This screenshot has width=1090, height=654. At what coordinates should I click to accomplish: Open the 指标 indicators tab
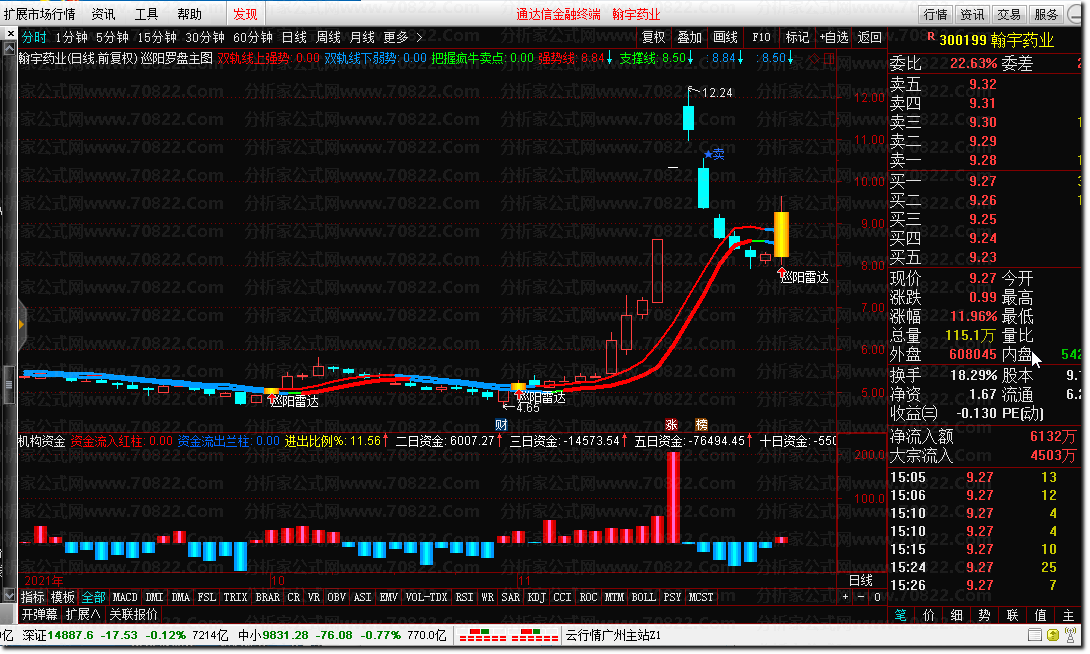tap(33, 597)
